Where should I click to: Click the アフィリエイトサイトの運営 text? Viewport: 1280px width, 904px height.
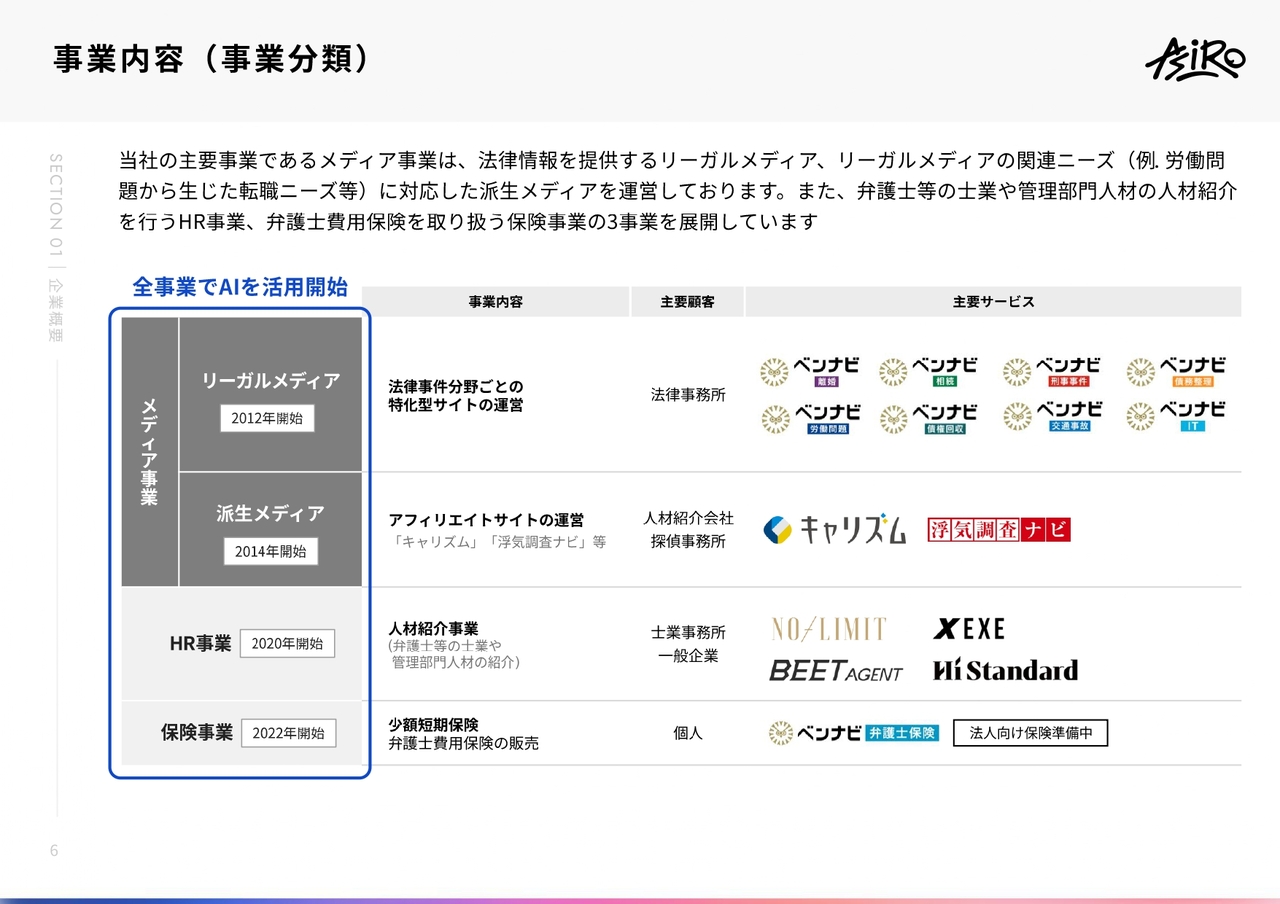pos(486,520)
